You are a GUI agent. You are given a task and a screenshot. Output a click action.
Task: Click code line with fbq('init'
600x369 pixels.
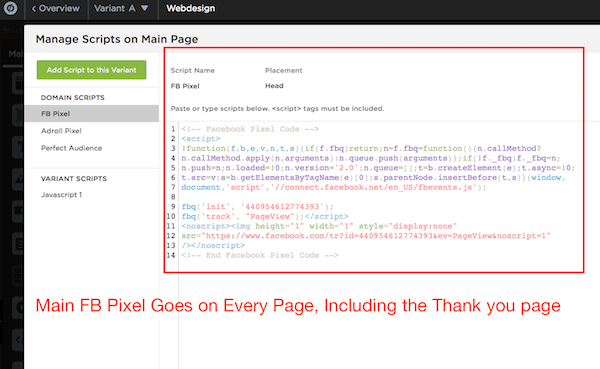click(258, 207)
